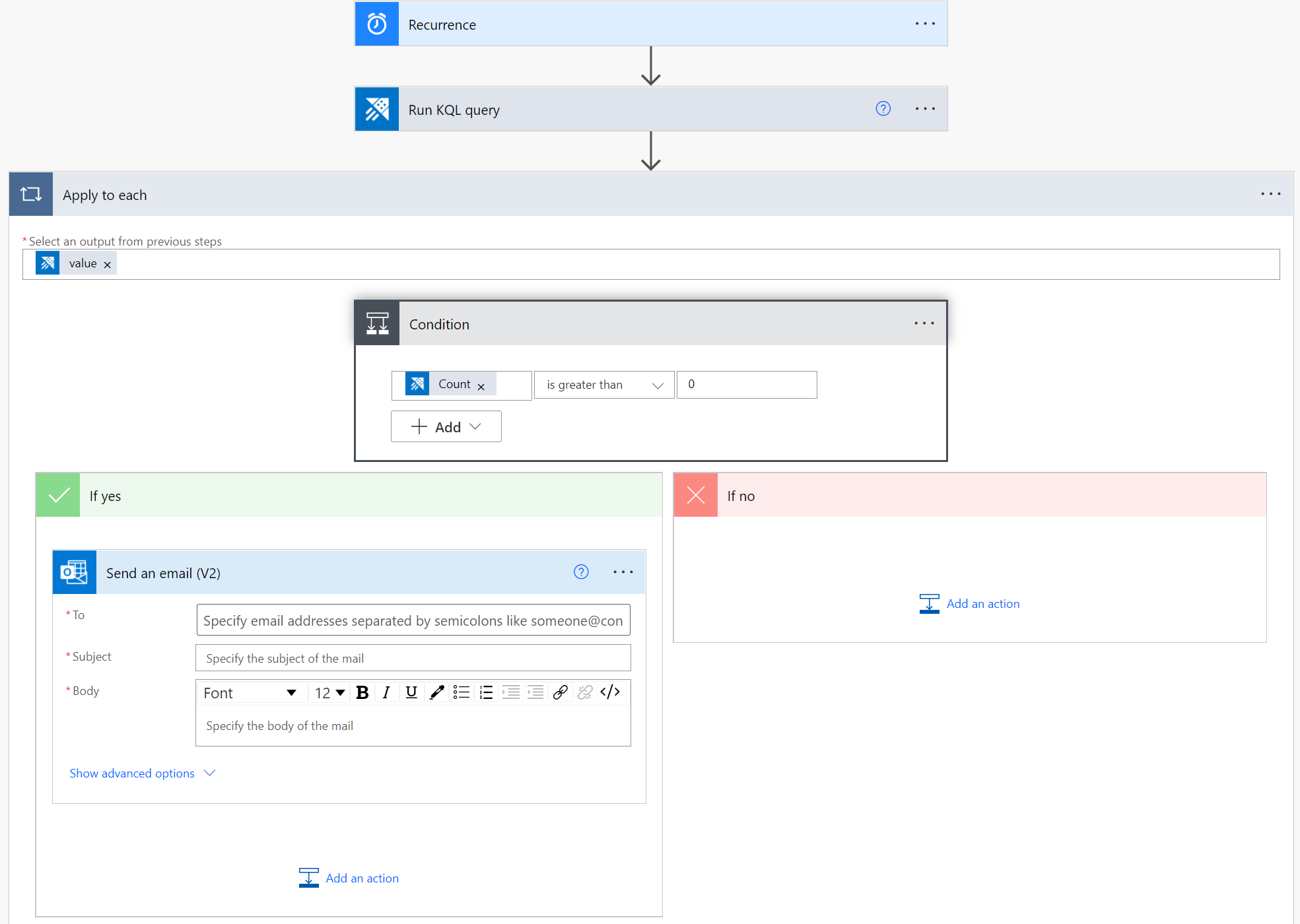Insert bulleted list in body
1300x924 pixels.
point(462,692)
